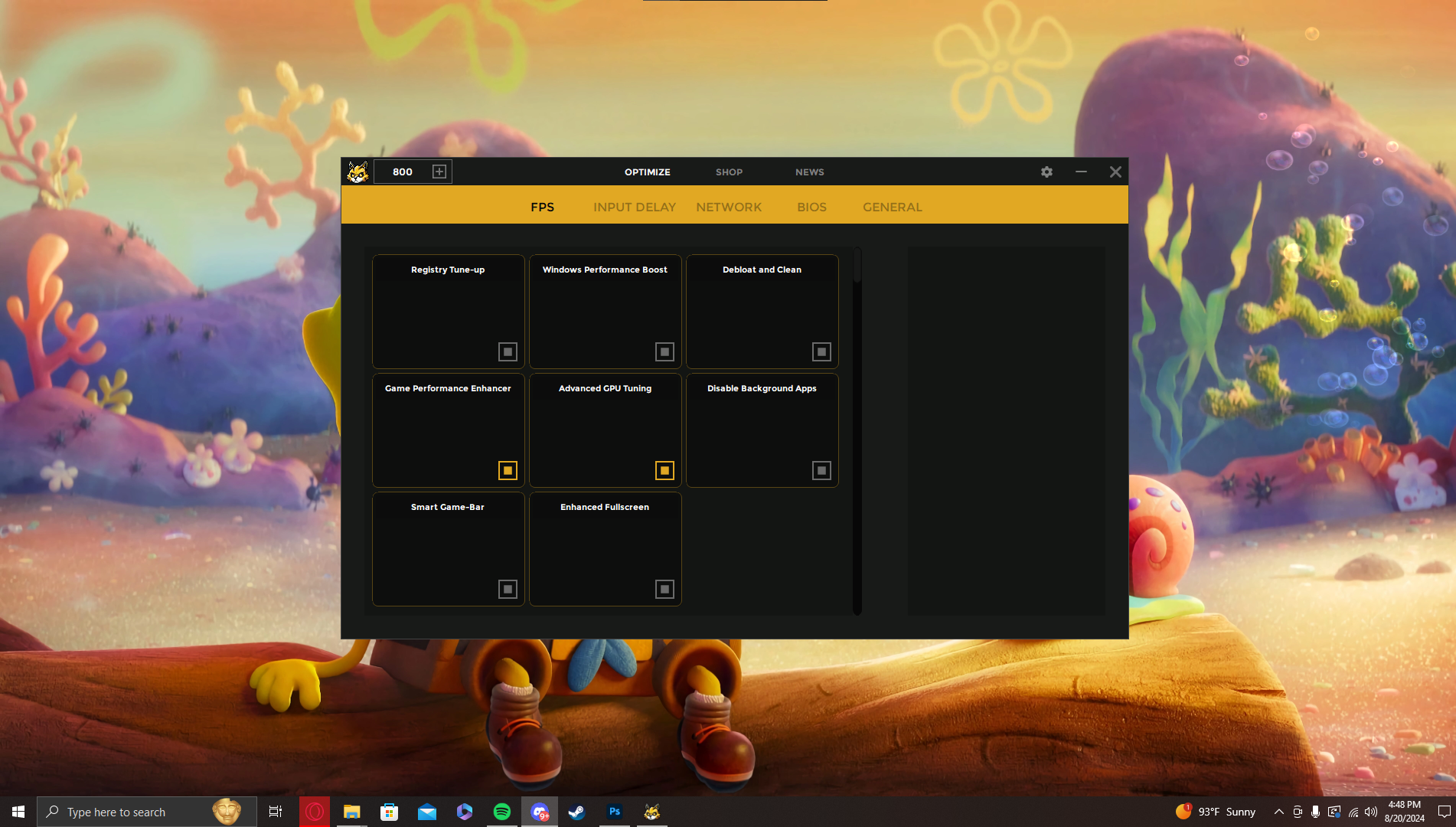1456x827 pixels.
Task: Select the BIOS tab
Action: [x=811, y=207]
